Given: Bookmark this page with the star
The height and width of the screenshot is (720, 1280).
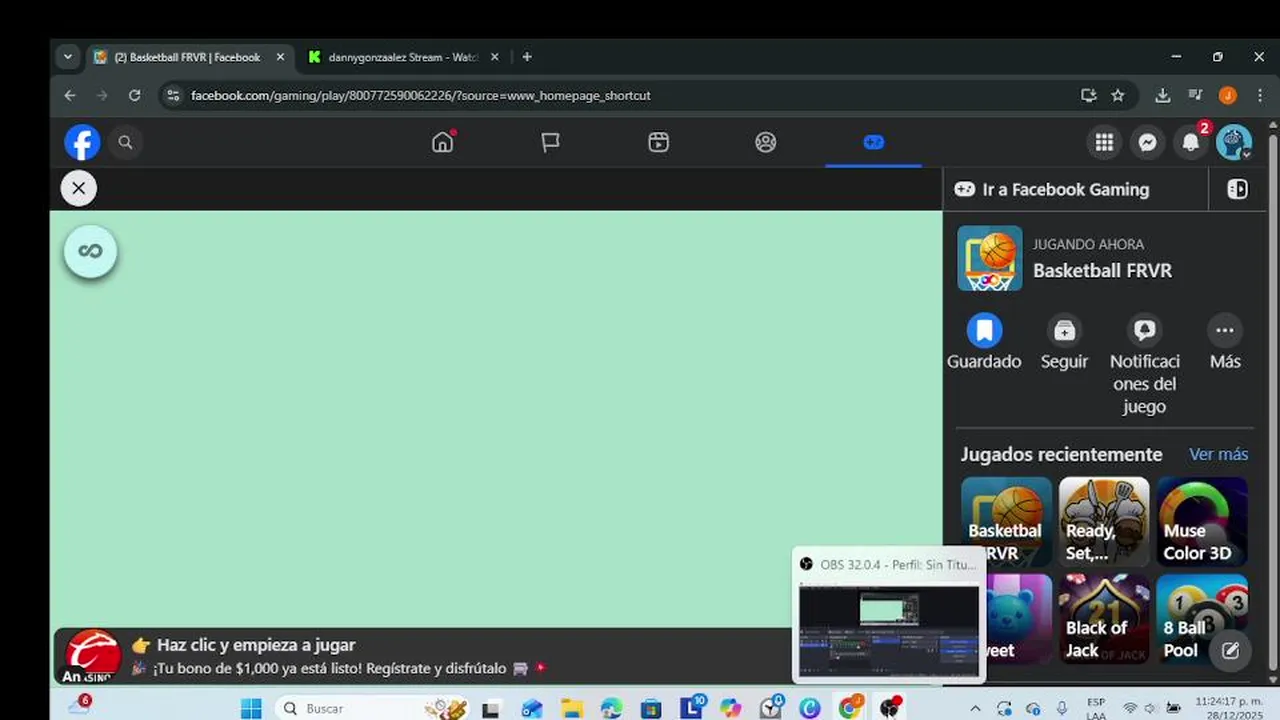Looking at the screenshot, I should coord(1118,95).
